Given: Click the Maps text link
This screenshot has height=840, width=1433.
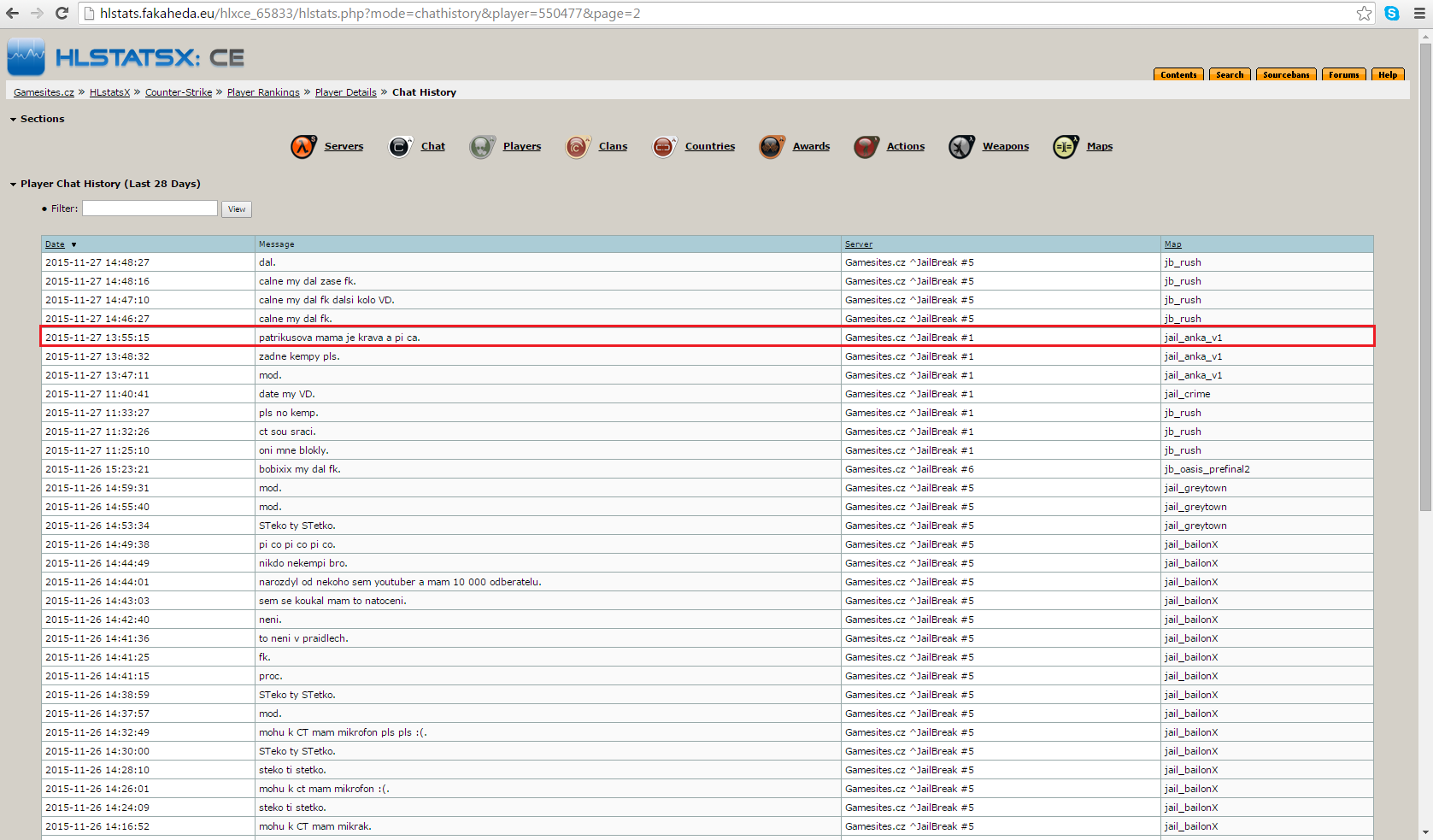Looking at the screenshot, I should [1100, 146].
